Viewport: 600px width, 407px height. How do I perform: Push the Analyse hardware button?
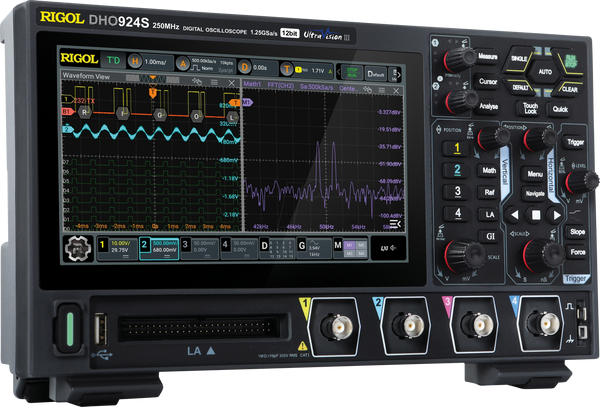pos(489,106)
